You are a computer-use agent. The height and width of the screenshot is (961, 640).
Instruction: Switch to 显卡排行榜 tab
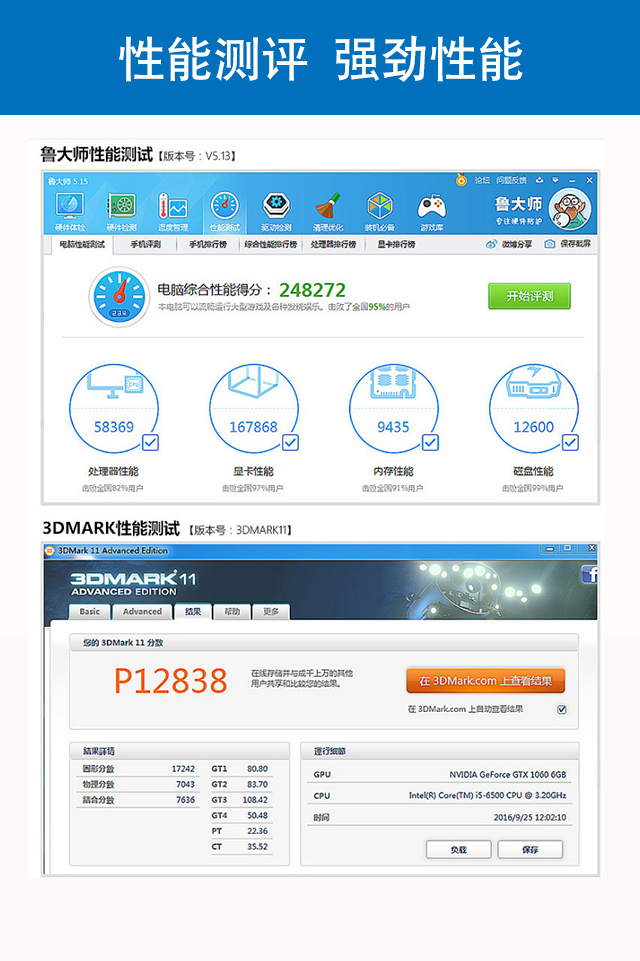396,245
